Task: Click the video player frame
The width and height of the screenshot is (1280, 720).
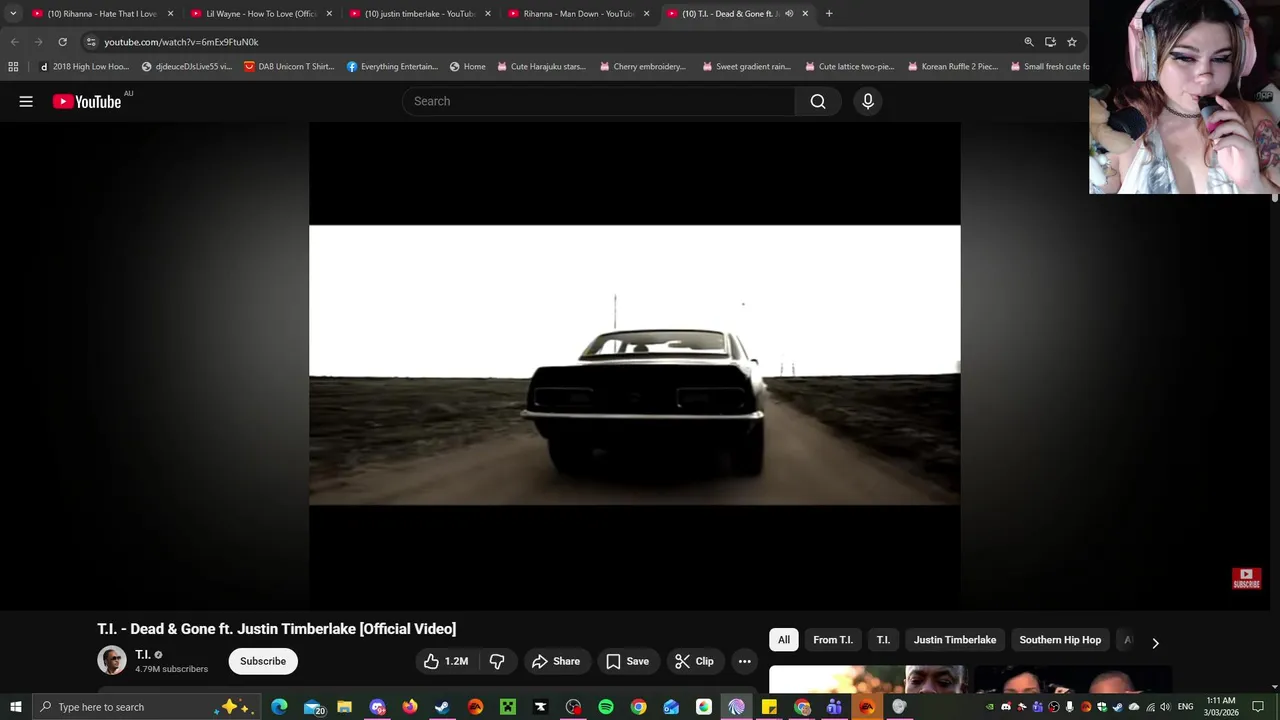Action: point(635,365)
